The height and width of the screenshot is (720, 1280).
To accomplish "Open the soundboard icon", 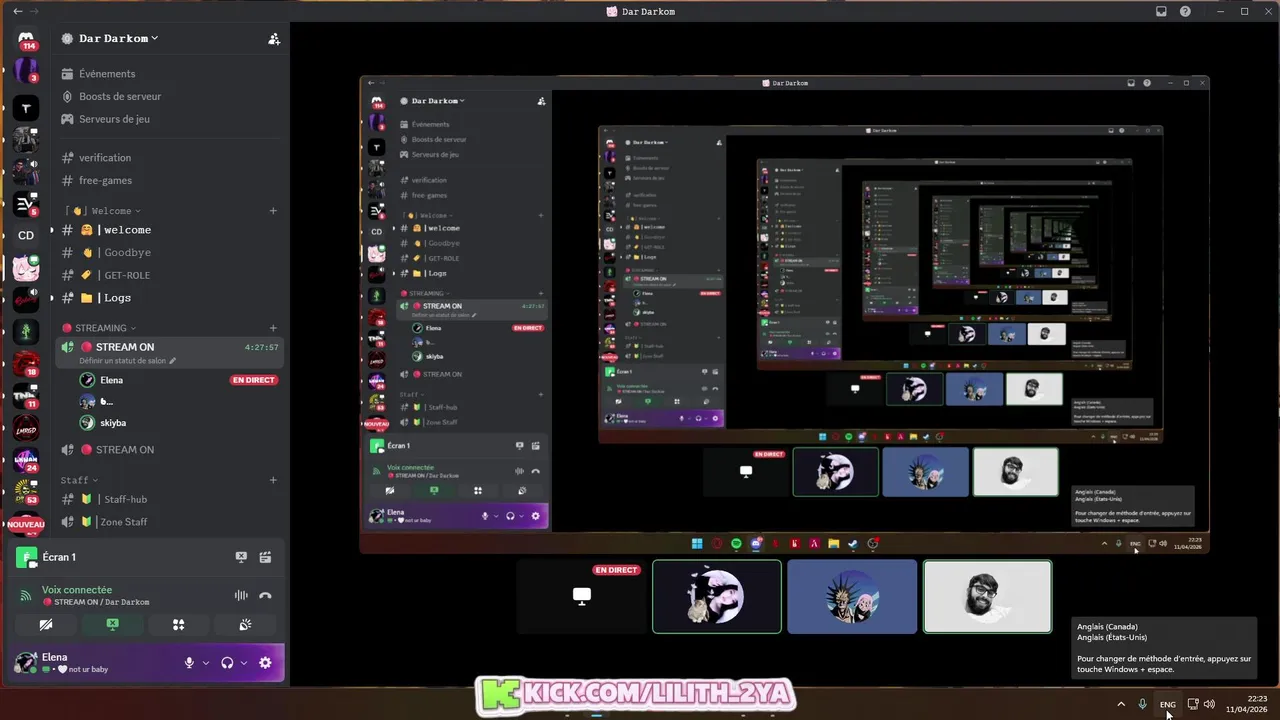I will [x=245, y=624].
